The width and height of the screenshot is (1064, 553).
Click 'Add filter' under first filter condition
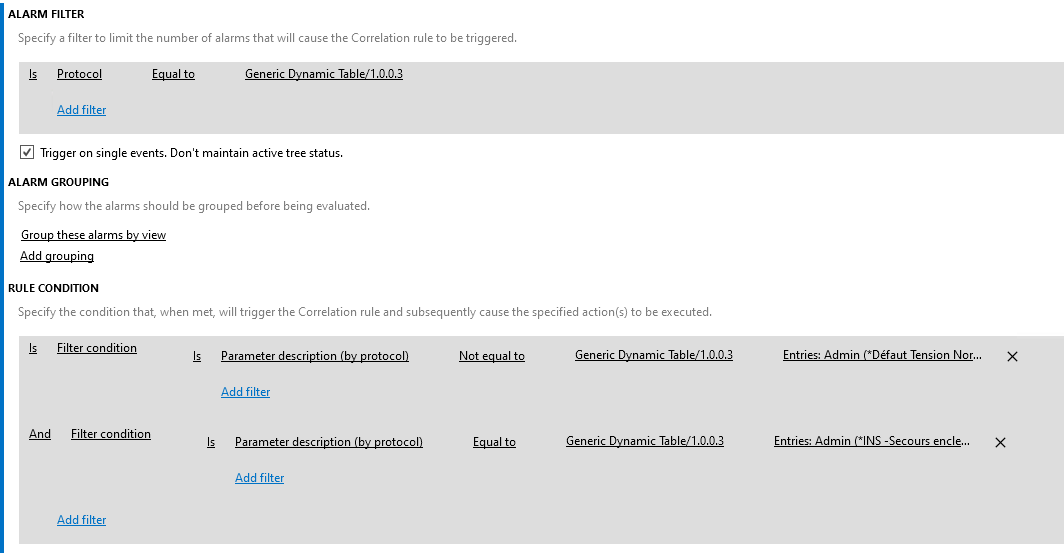click(246, 392)
